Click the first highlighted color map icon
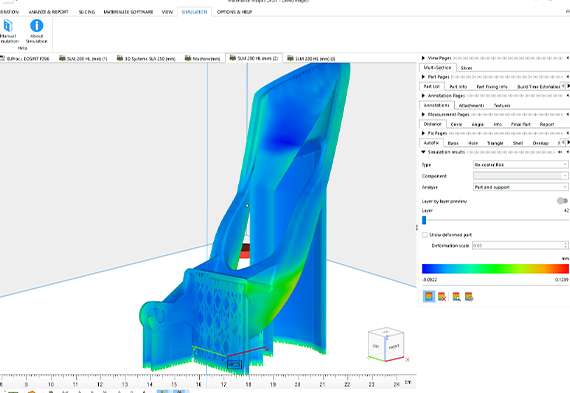Viewport: 570px width, 393px height. [x=429, y=296]
